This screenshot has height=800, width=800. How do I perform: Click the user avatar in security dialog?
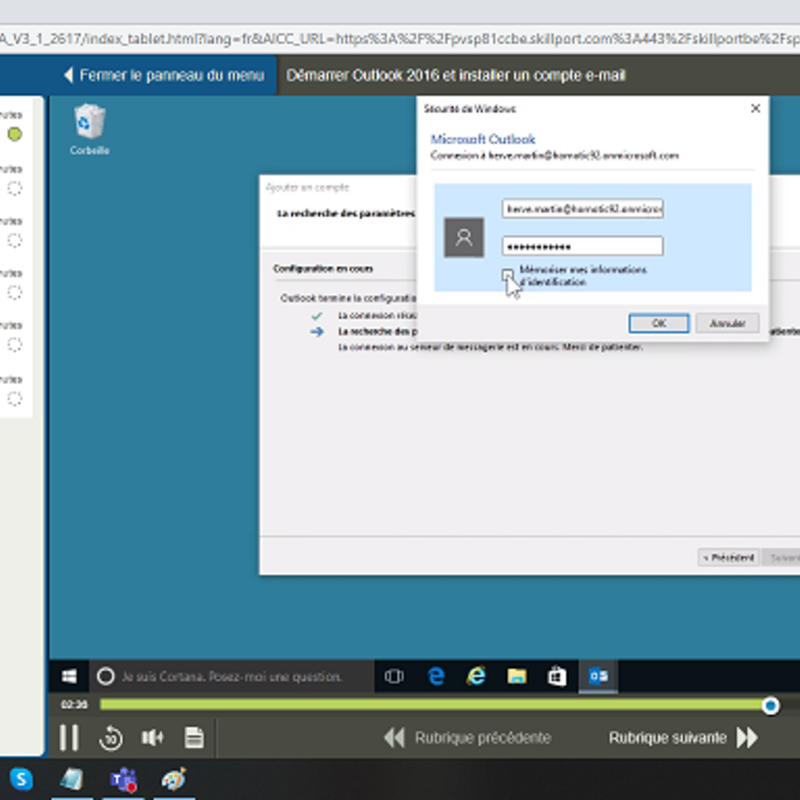coord(464,237)
